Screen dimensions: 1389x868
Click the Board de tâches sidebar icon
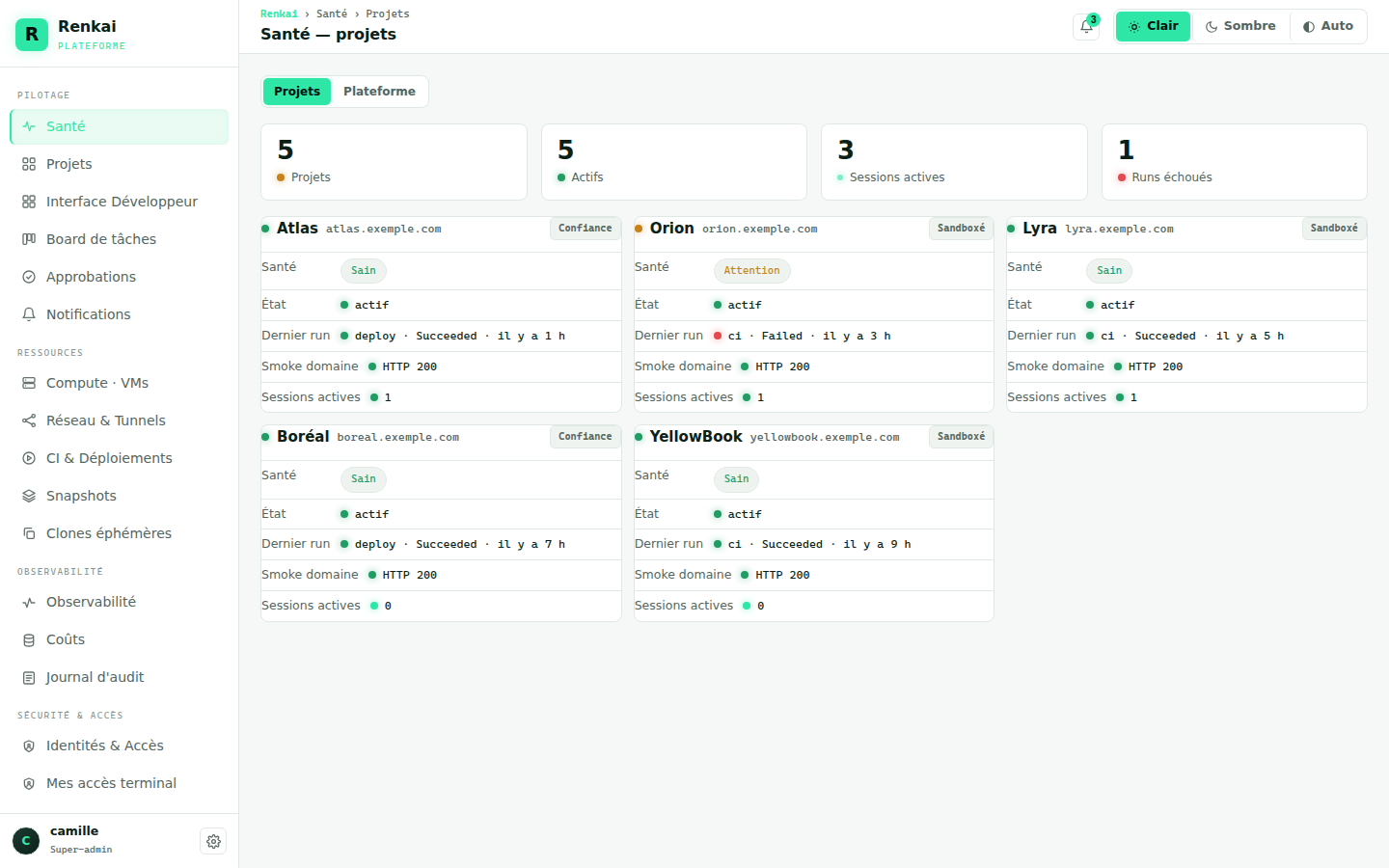tap(29, 239)
